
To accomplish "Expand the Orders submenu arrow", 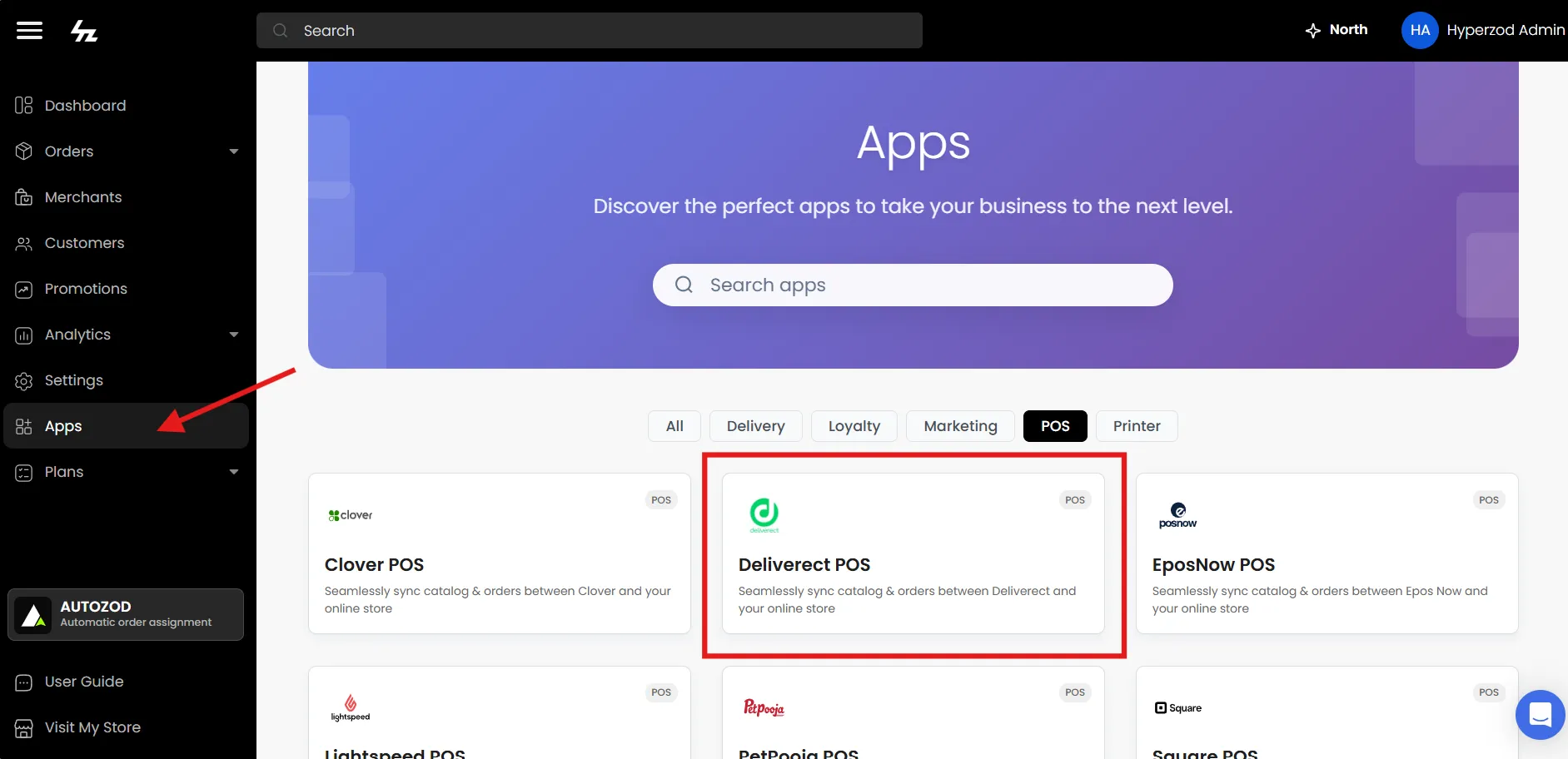I will coord(234,151).
